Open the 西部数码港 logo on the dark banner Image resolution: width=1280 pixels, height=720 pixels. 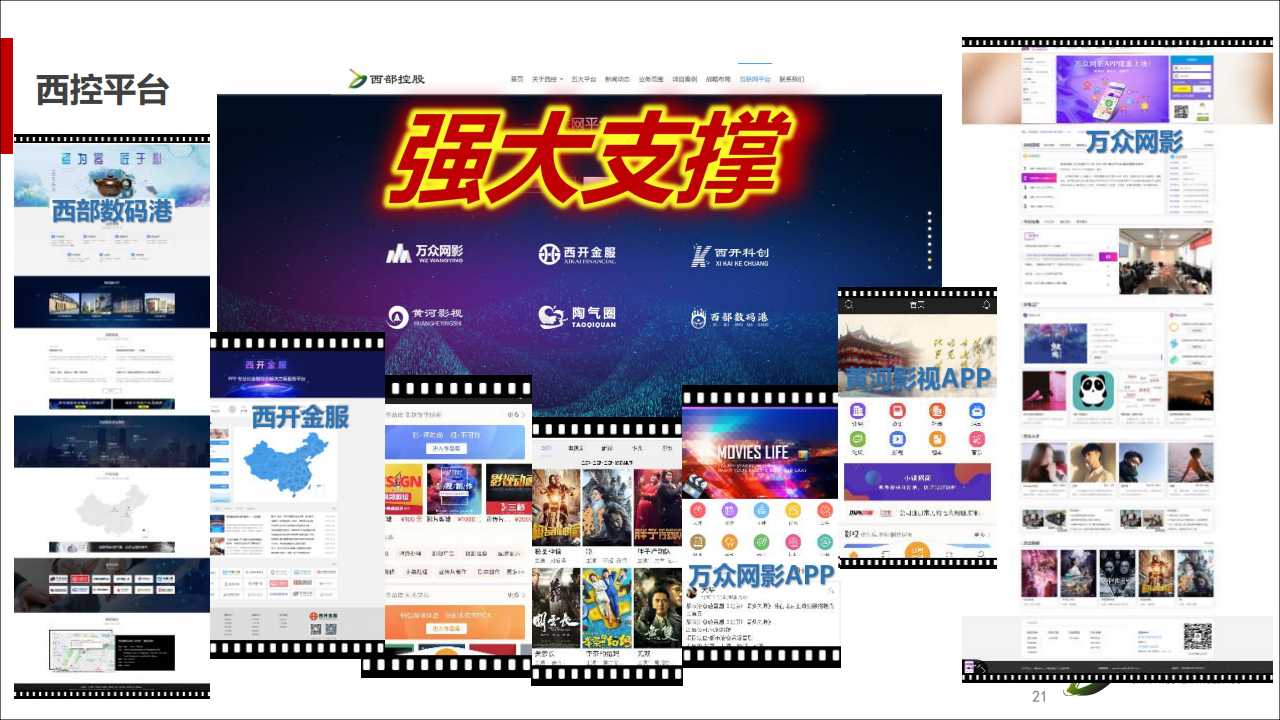(x=730, y=318)
